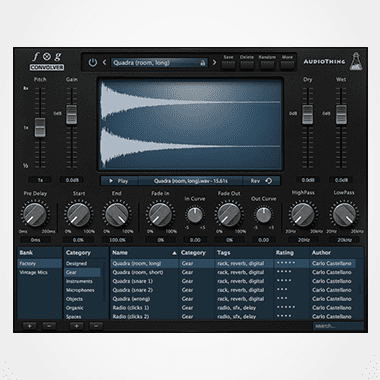Select the Objects category
This screenshot has height=380, width=380.
pos(83,299)
